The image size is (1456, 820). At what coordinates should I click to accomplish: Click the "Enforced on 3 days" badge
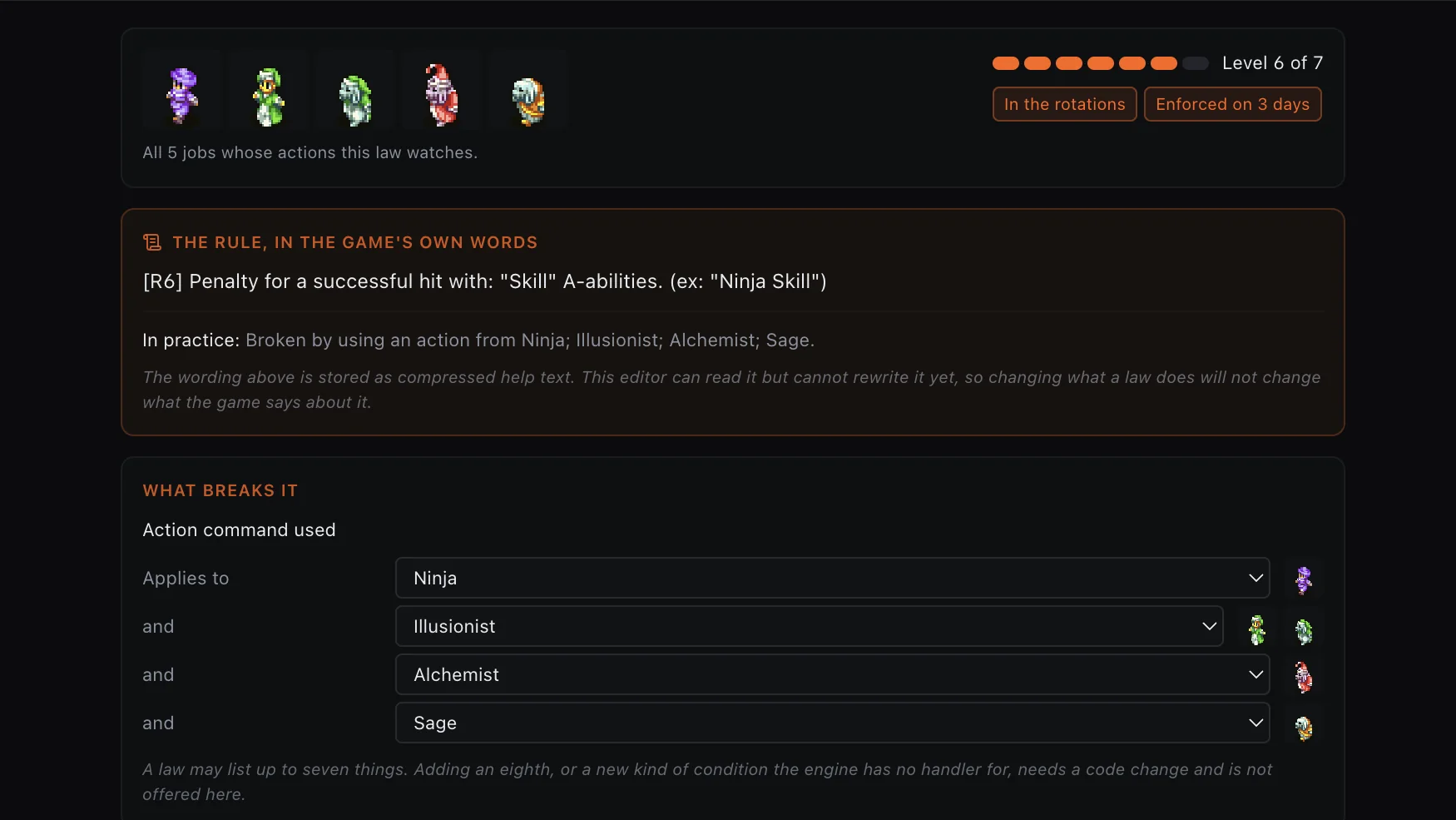(x=1232, y=104)
